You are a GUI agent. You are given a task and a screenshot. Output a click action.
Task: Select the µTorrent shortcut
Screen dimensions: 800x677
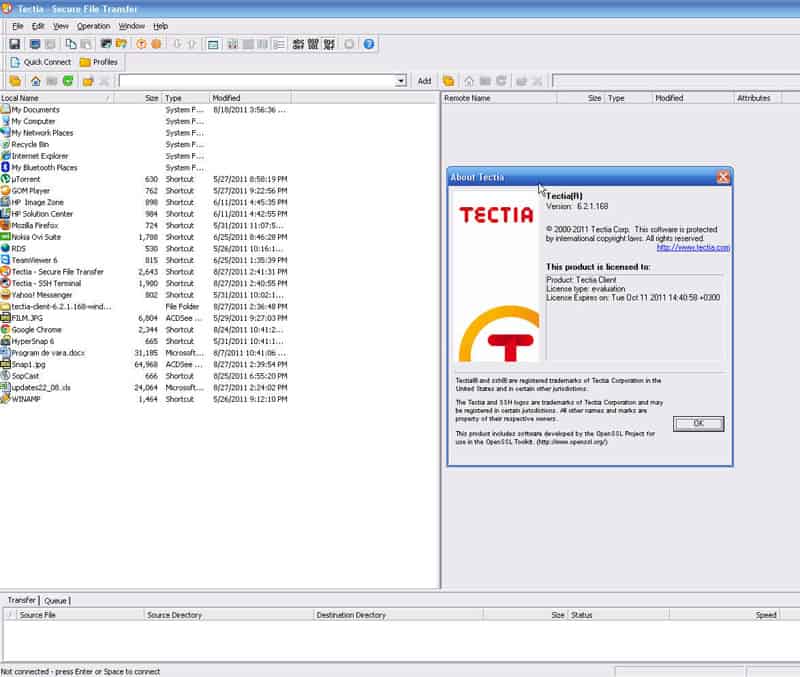click(x=26, y=179)
